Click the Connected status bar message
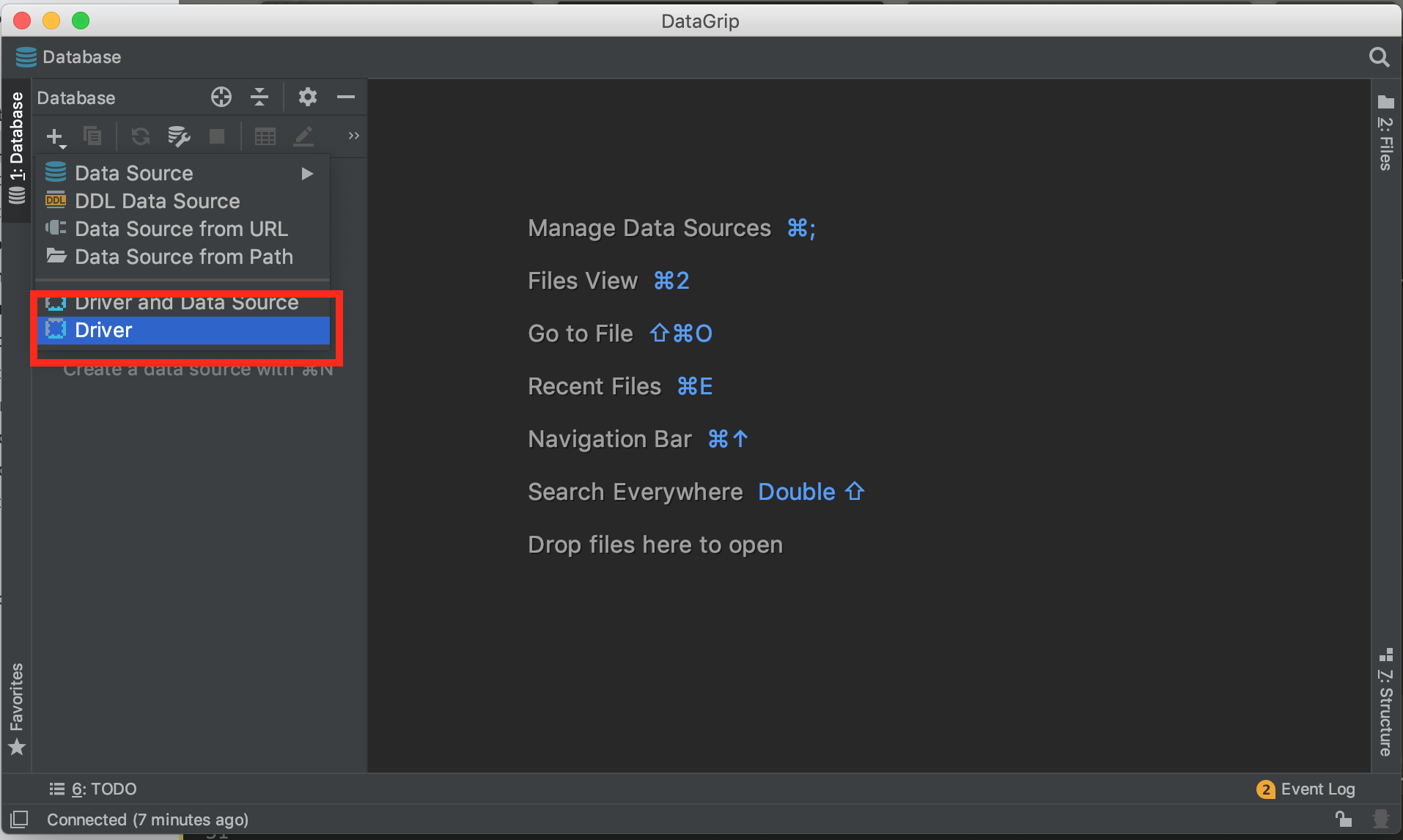The width and height of the screenshot is (1403, 840). tap(147, 819)
